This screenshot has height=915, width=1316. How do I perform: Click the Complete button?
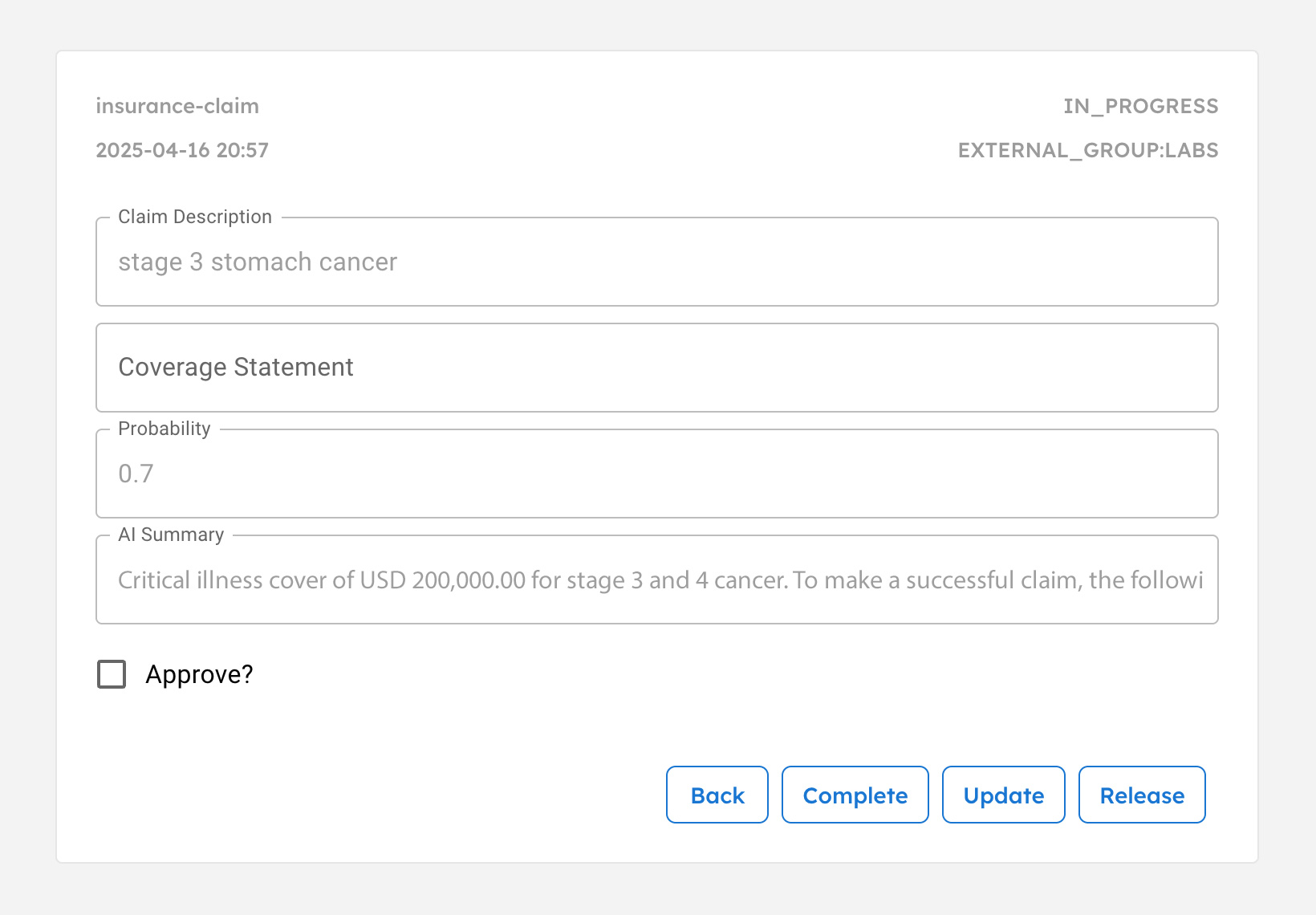(855, 795)
